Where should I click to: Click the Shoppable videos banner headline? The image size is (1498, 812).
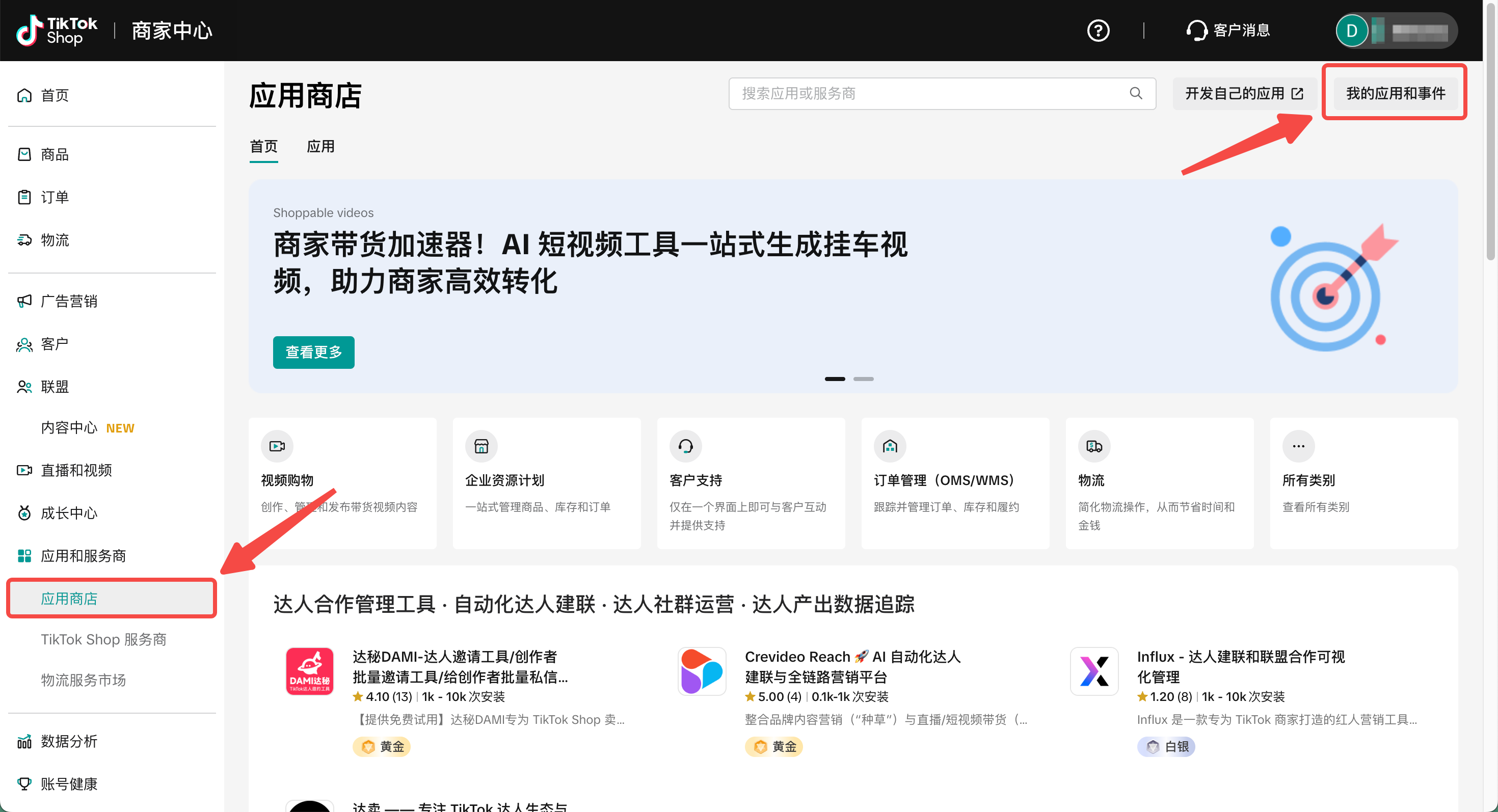coord(590,263)
